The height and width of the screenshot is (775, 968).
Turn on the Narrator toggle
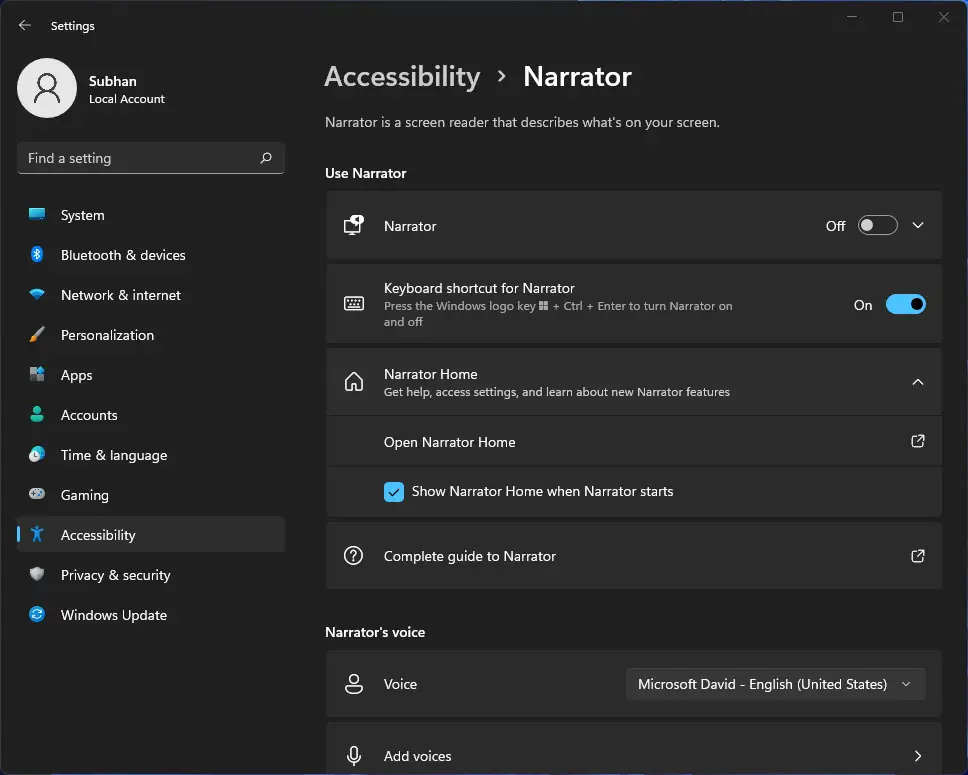877,225
